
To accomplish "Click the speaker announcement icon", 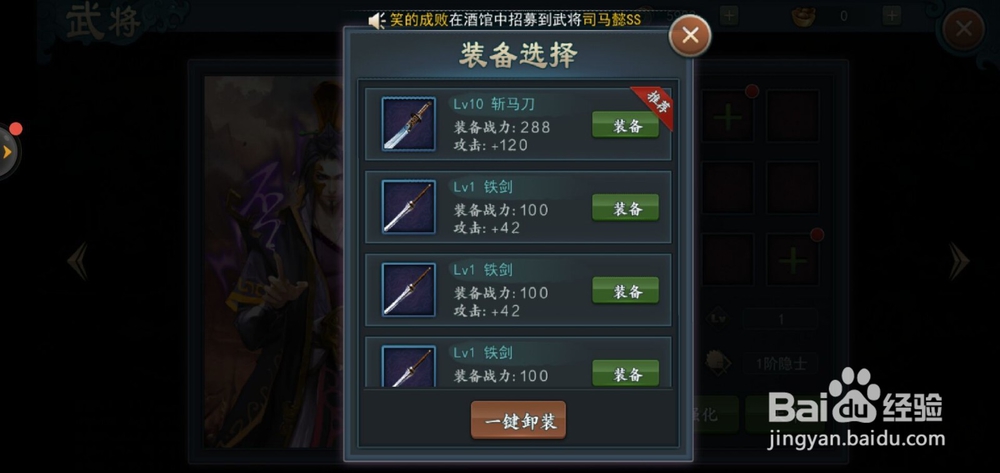I will click(377, 21).
